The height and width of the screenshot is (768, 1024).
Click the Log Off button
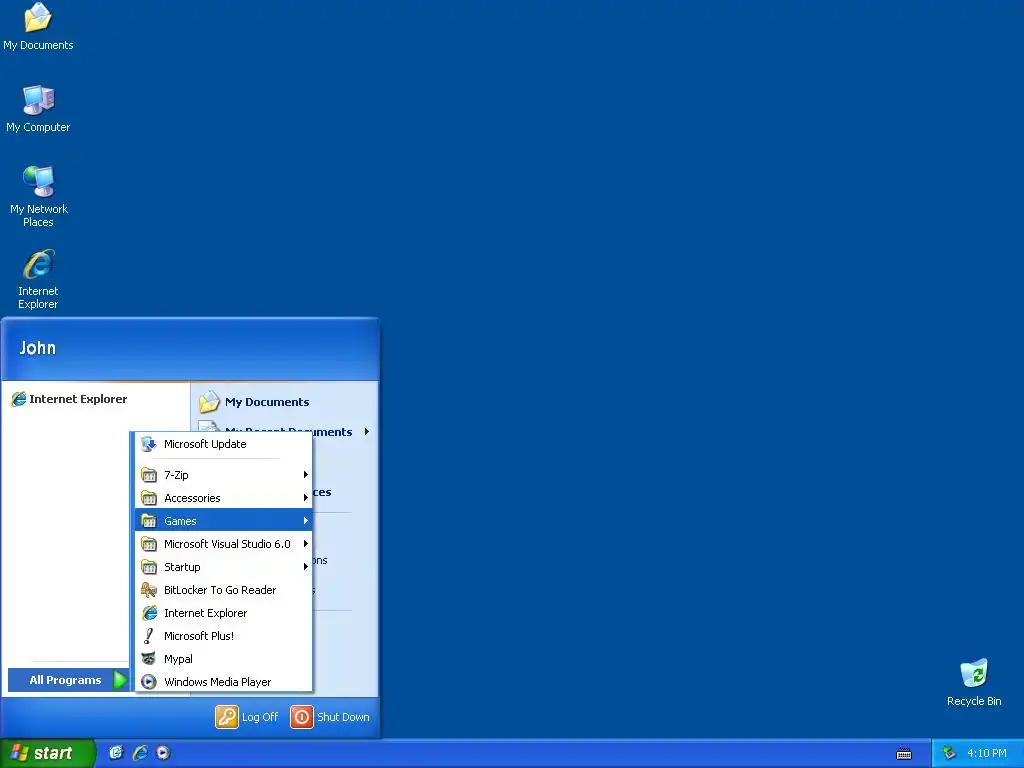(x=247, y=717)
